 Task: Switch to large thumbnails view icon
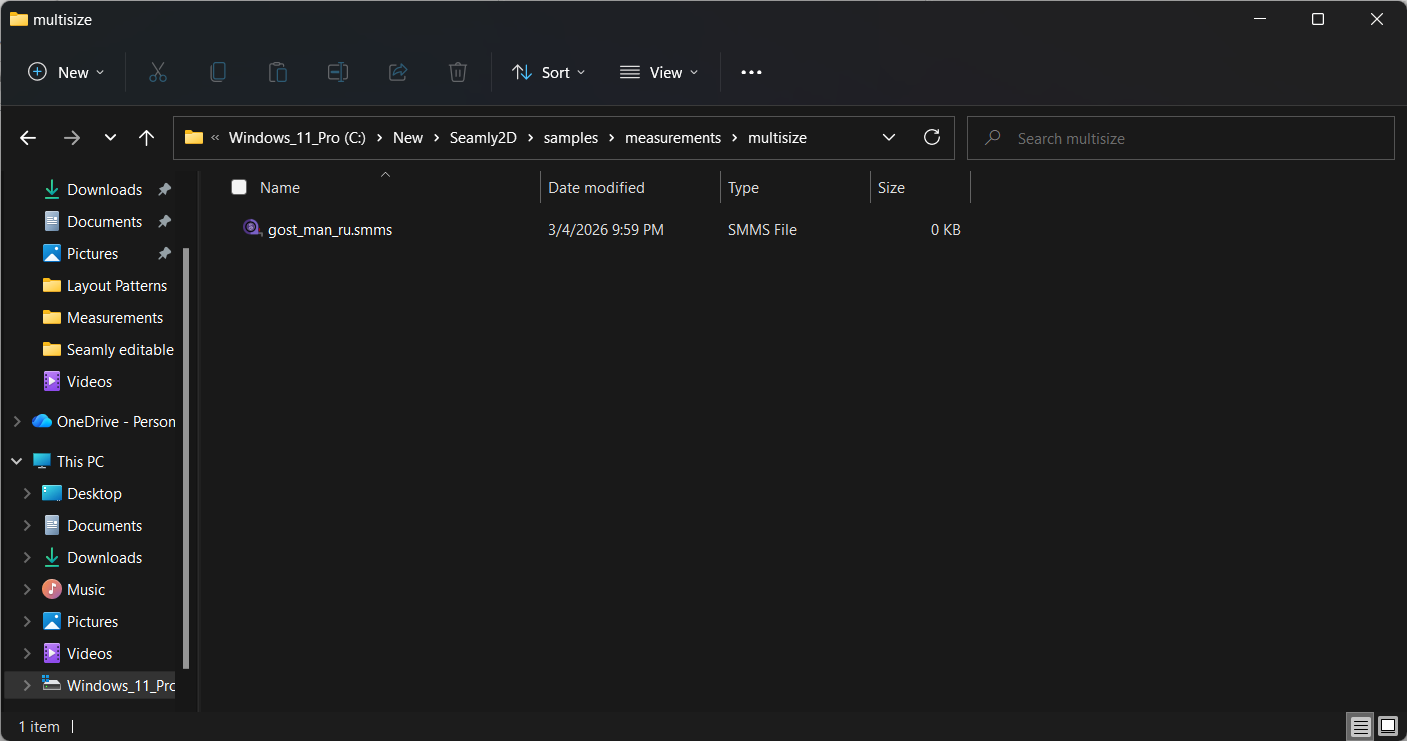coord(1387,725)
